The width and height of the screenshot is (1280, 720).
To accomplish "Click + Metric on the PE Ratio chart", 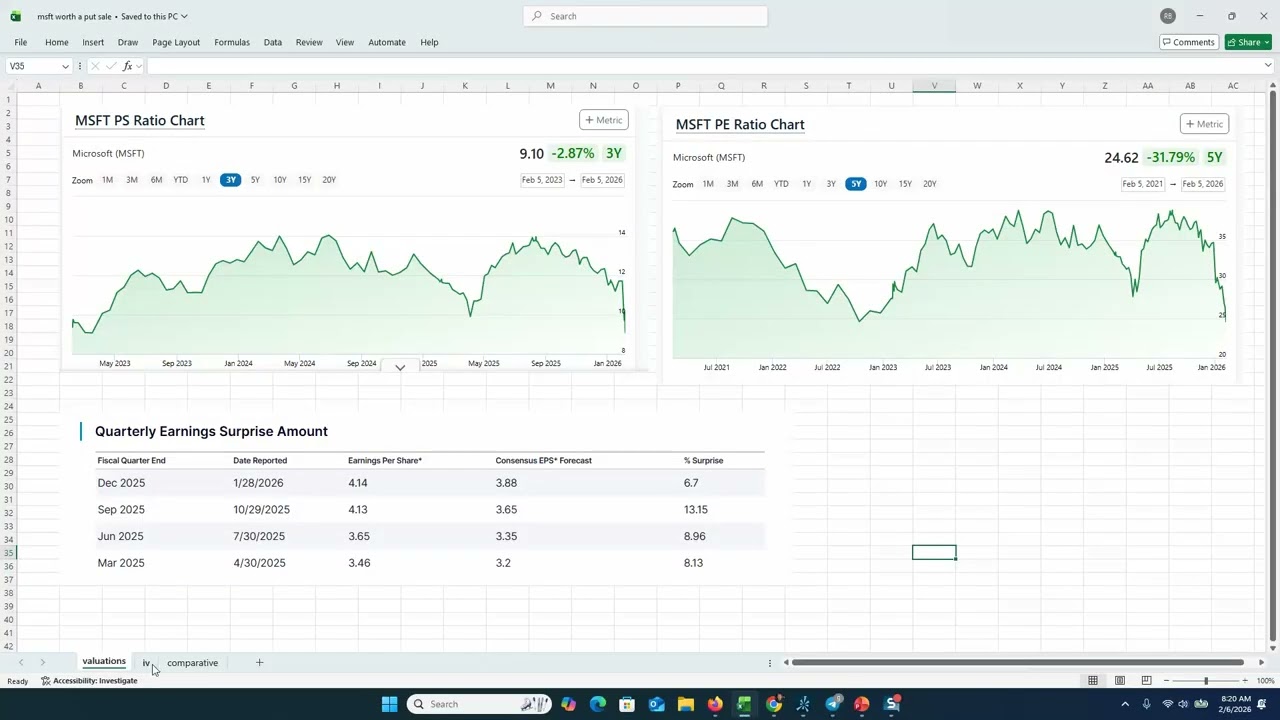I will click(x=1204, y=124).
